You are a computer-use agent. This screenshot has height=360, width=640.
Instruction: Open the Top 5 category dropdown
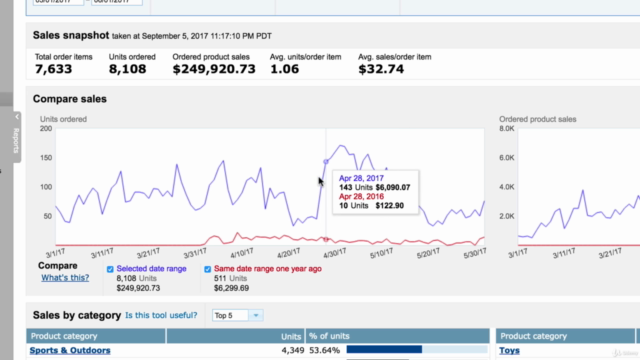238,315
